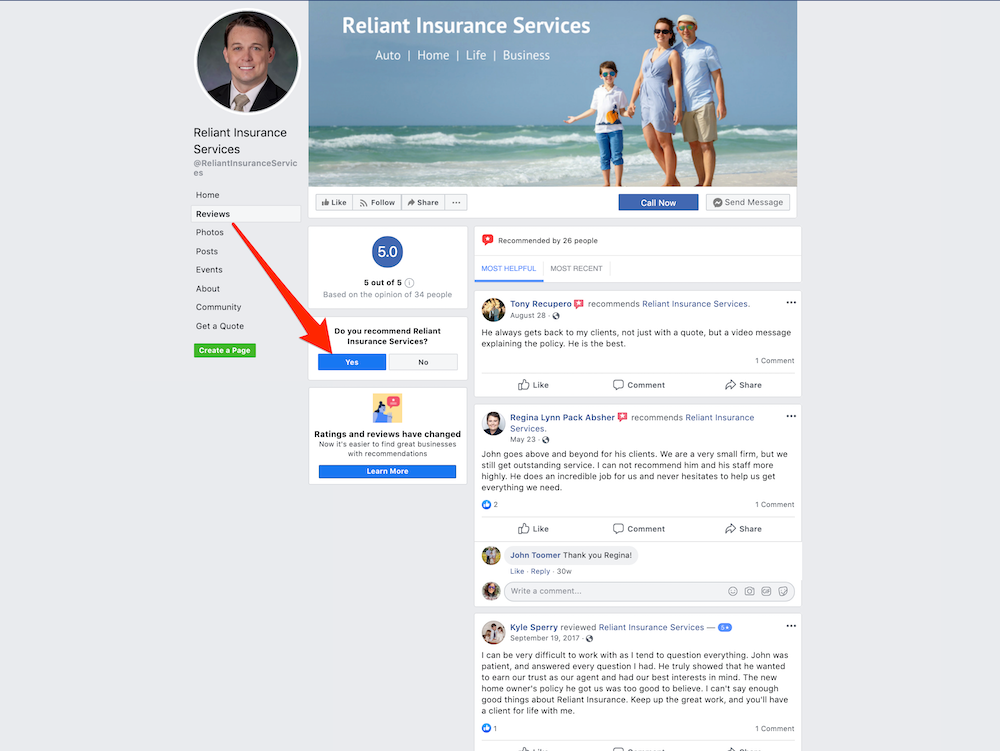Click the info icon beside 5 out of 5
The height and width of the screenshot is (751, 1000).
pos(409,282)
